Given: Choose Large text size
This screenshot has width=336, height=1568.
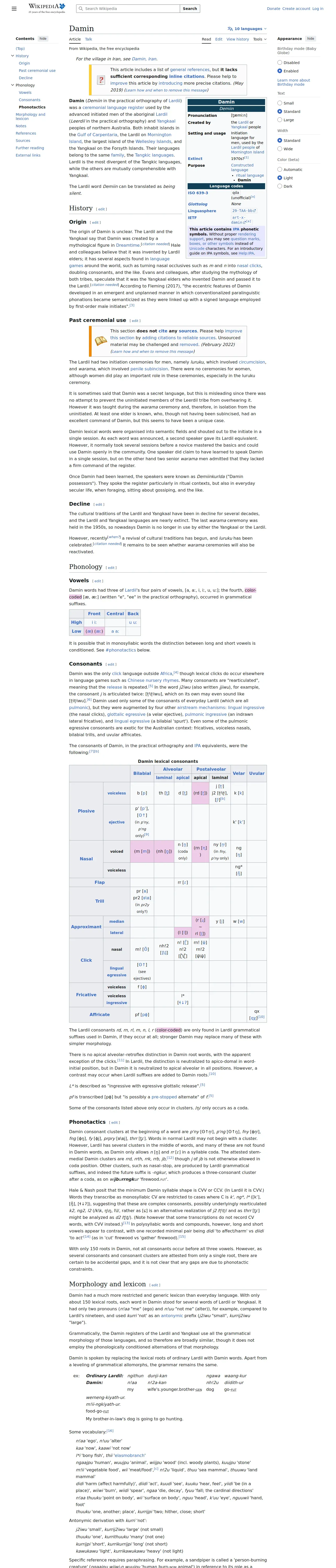Looking at the screenshot, I should coord(280,120).
